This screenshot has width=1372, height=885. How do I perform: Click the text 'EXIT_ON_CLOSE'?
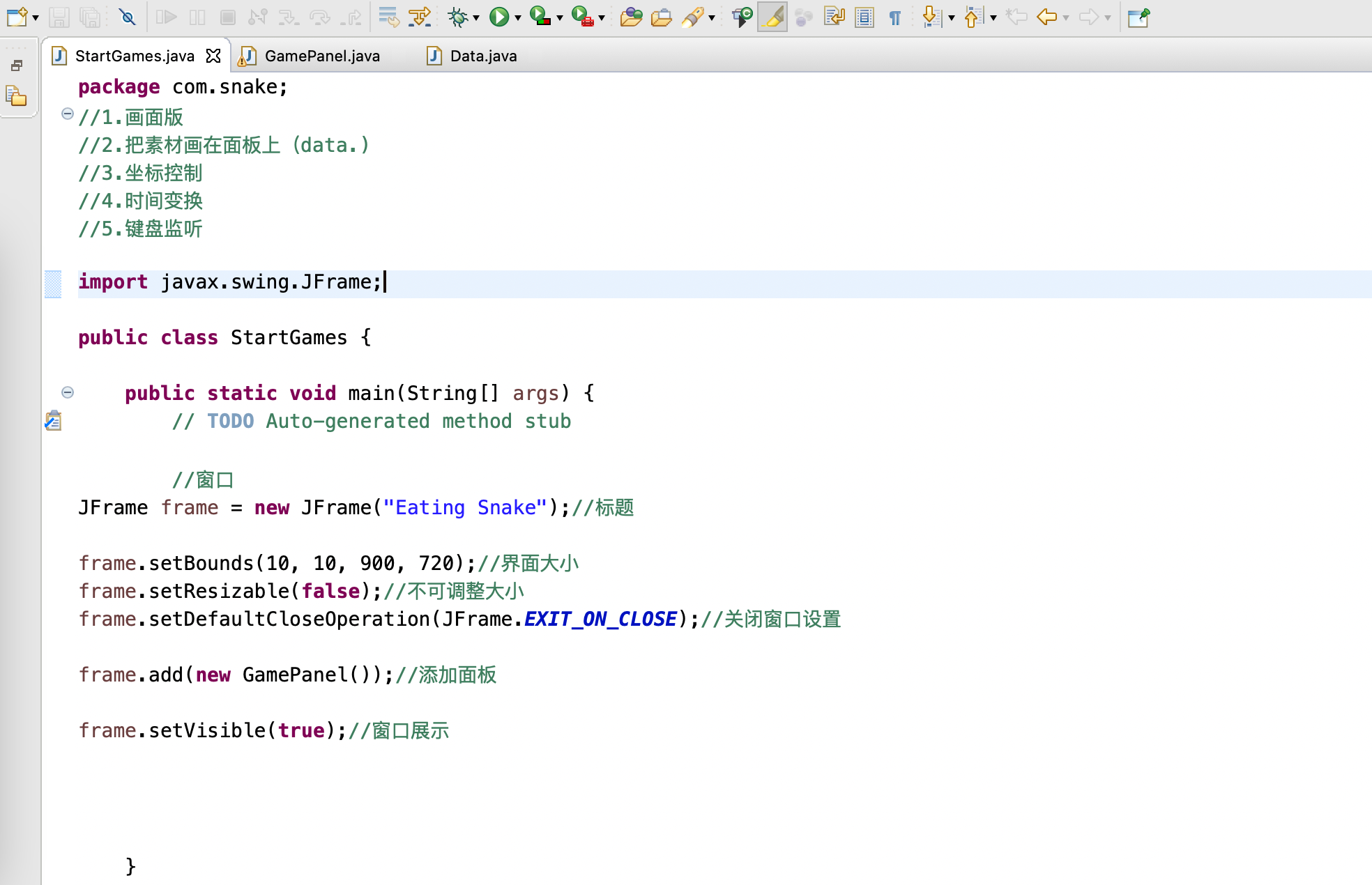pos(600,619)
